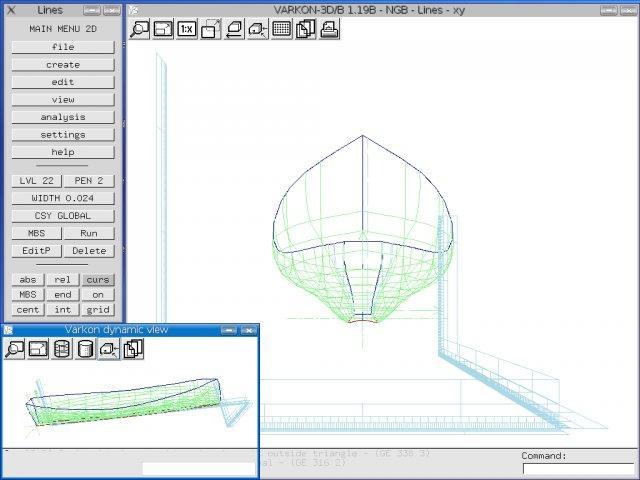The image size is (640, 480).
Task: Click zoom magnifier in Varkon dynamic view
Action: pos(15,349)
